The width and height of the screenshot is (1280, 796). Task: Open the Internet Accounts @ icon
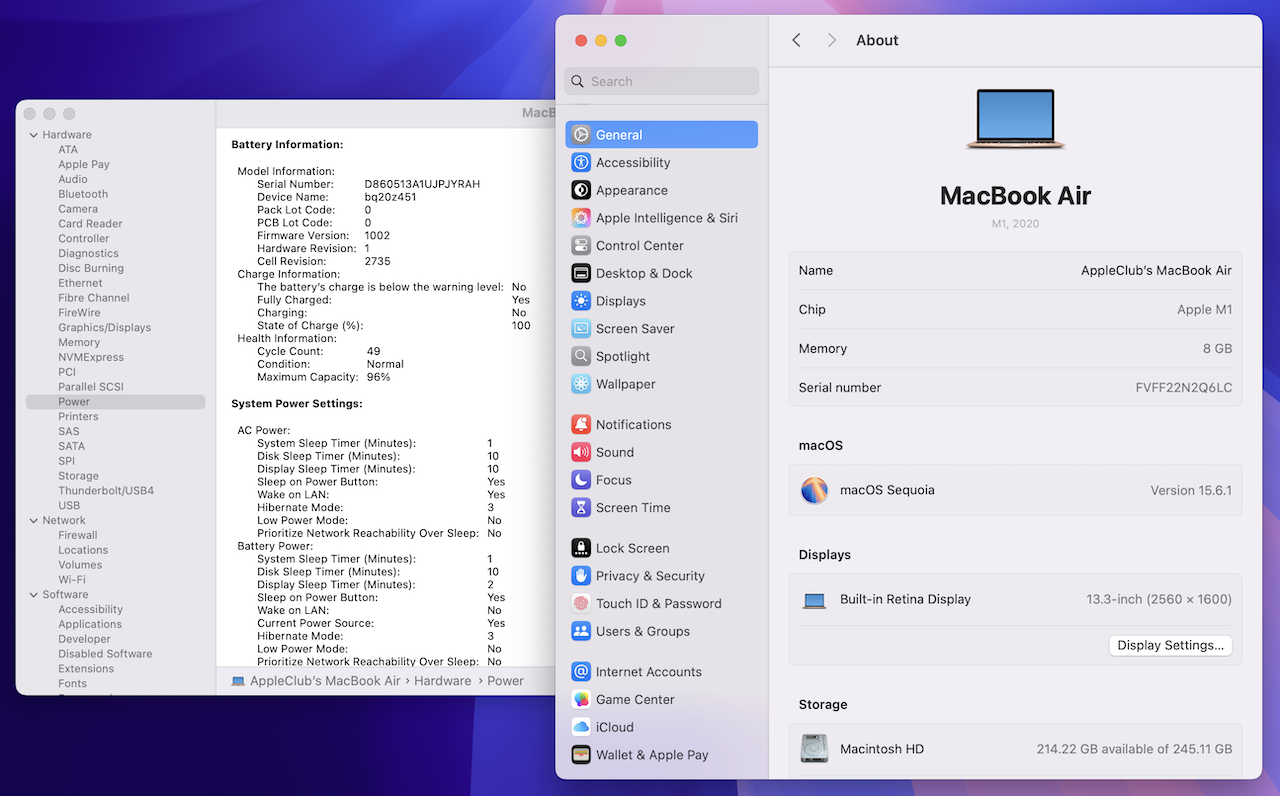[581, 672]
